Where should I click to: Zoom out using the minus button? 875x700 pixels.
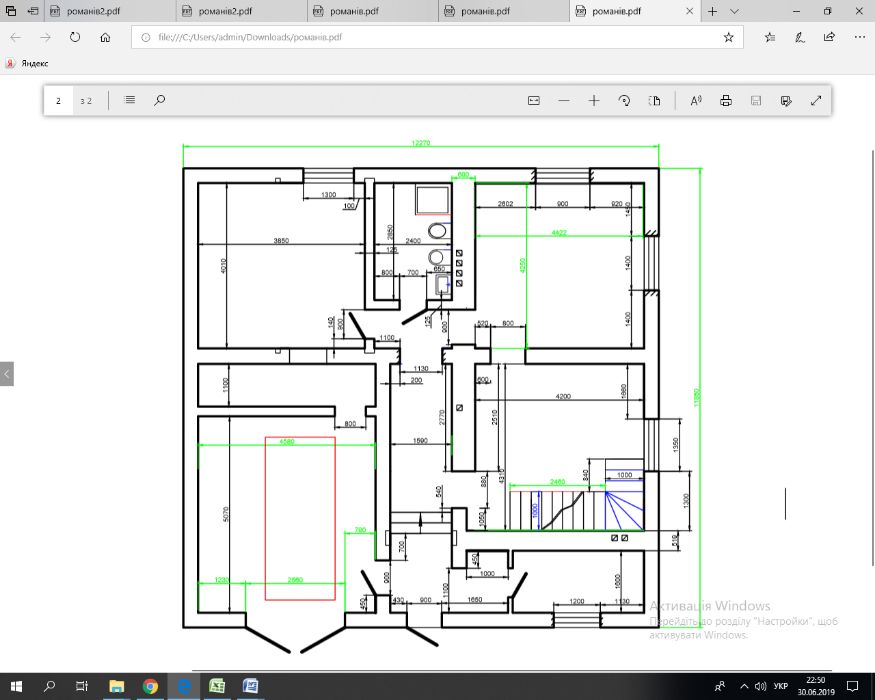(564, 100)
